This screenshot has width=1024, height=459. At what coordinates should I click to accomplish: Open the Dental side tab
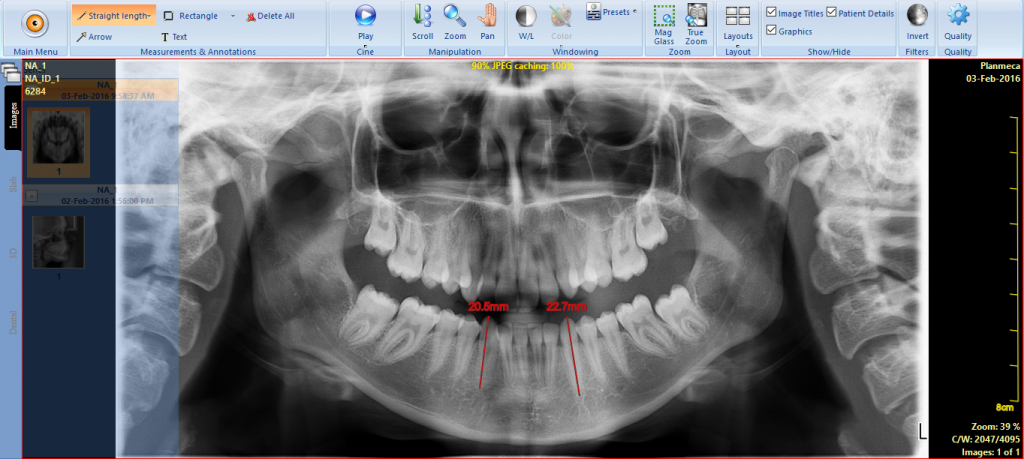click(x=12, y=322)
